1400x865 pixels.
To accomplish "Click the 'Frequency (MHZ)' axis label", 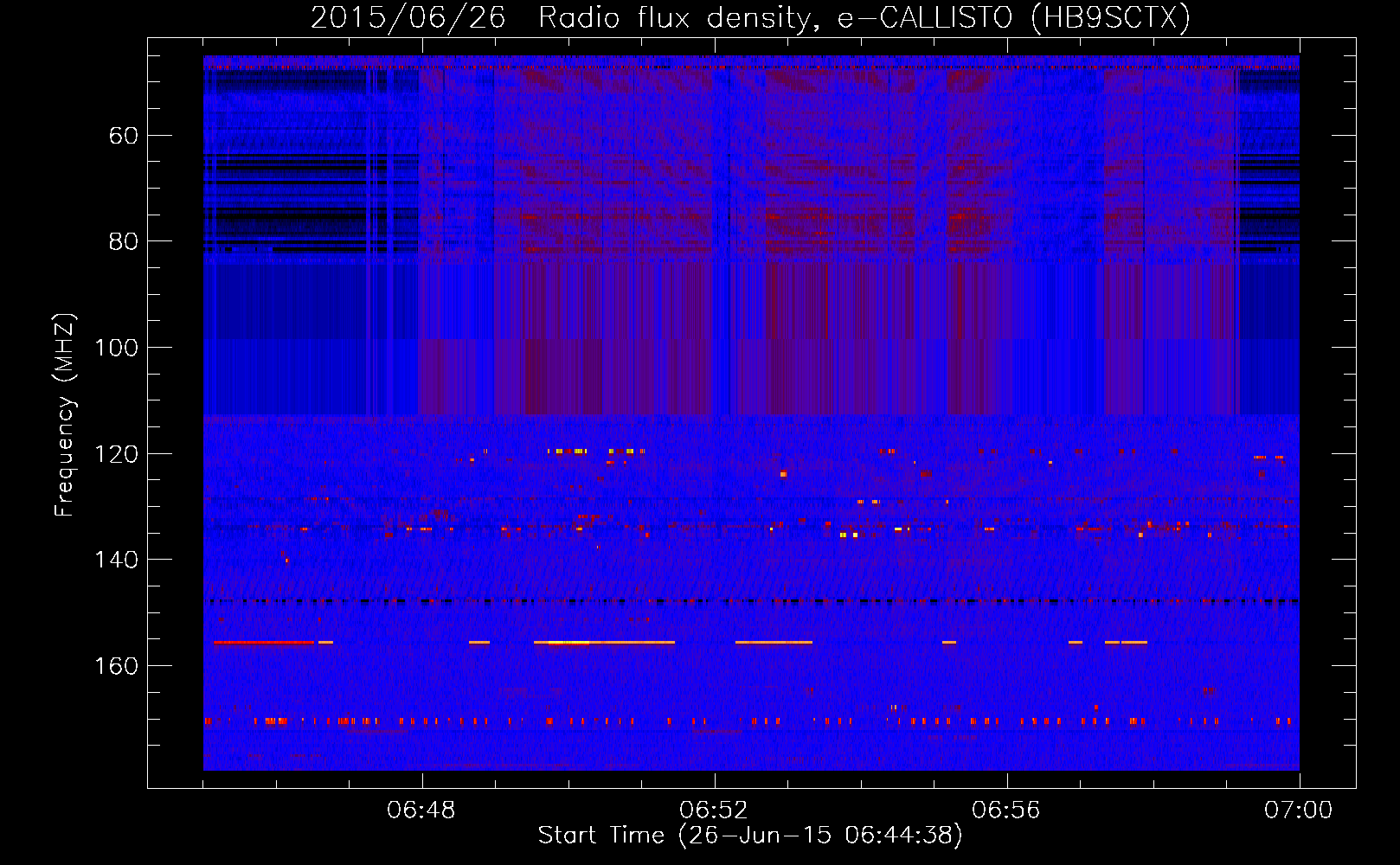I will coord(65,415).
